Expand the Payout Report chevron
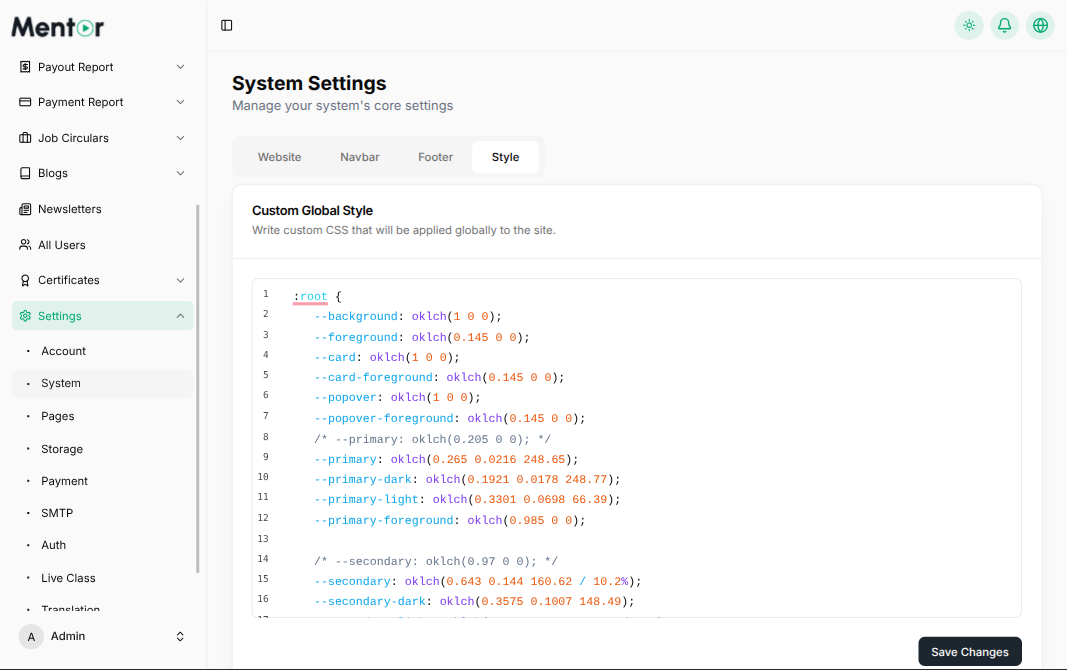Screen dimensions: 1067x670 point(180,67)
